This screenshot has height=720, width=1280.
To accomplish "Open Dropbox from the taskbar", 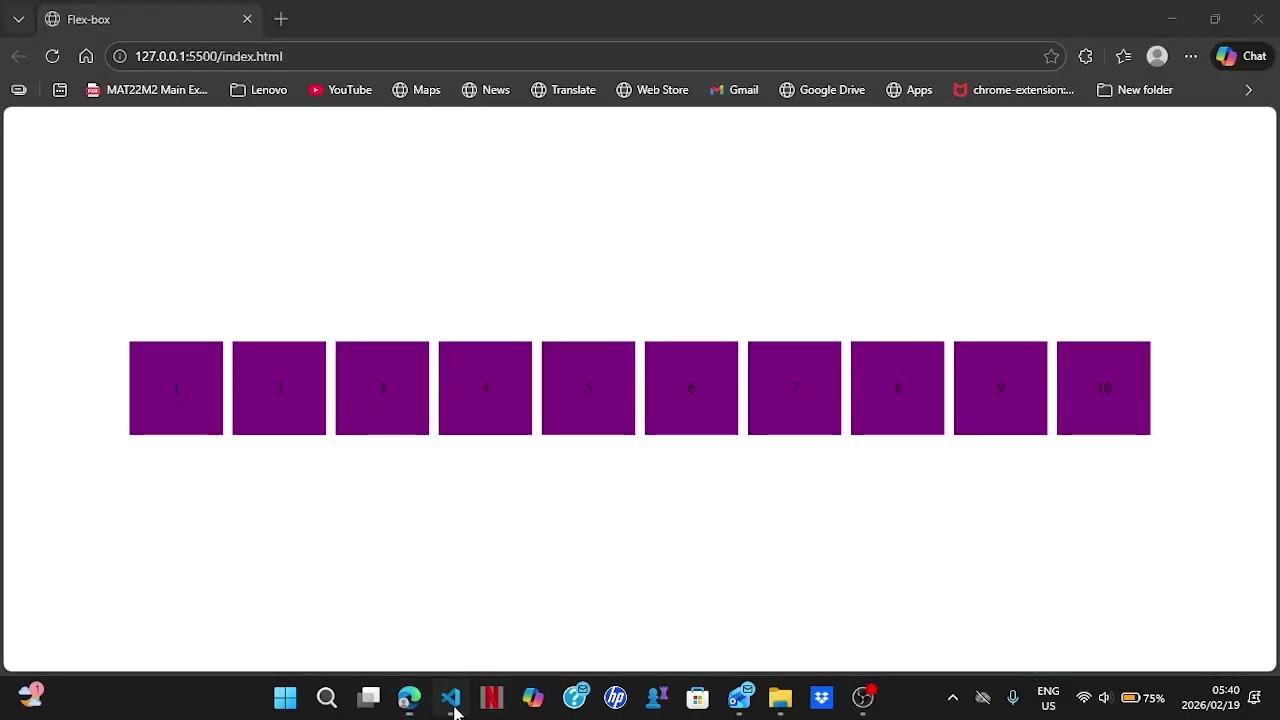I will [821, 698].
